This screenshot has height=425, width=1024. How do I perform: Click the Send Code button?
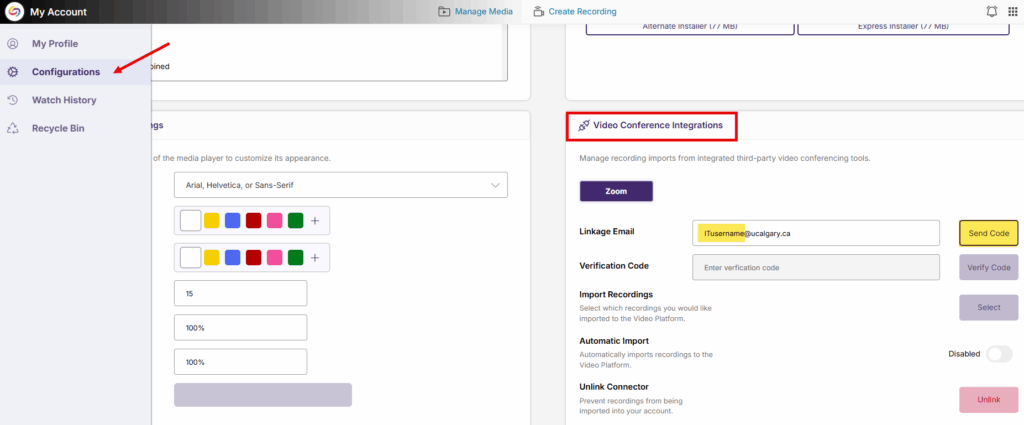989,233
